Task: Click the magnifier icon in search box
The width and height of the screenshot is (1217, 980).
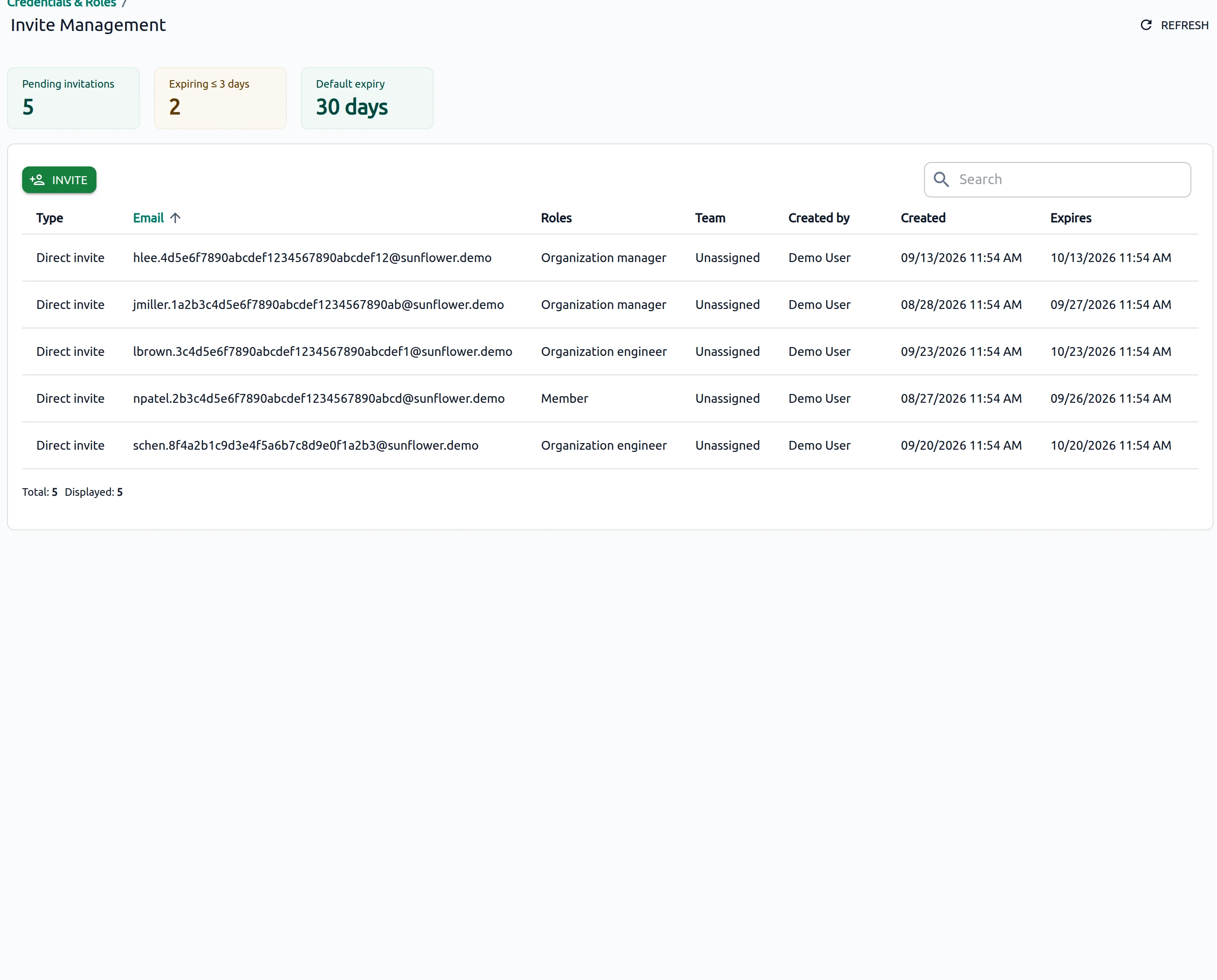Action: coord(941,180)
